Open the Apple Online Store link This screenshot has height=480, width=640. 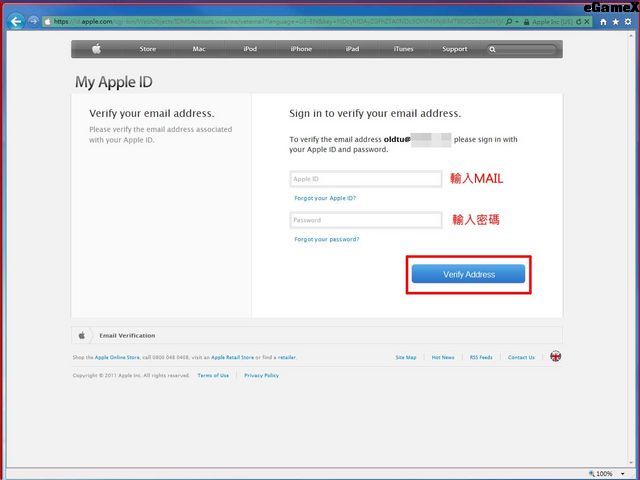coord(117,357)
